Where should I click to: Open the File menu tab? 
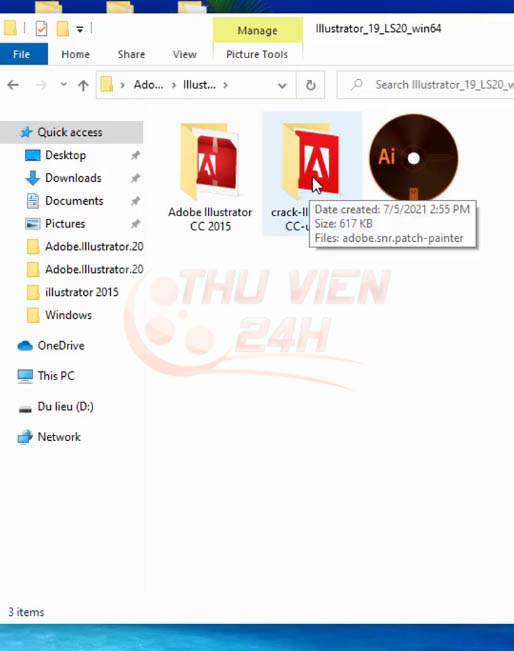tap(22, 54)
